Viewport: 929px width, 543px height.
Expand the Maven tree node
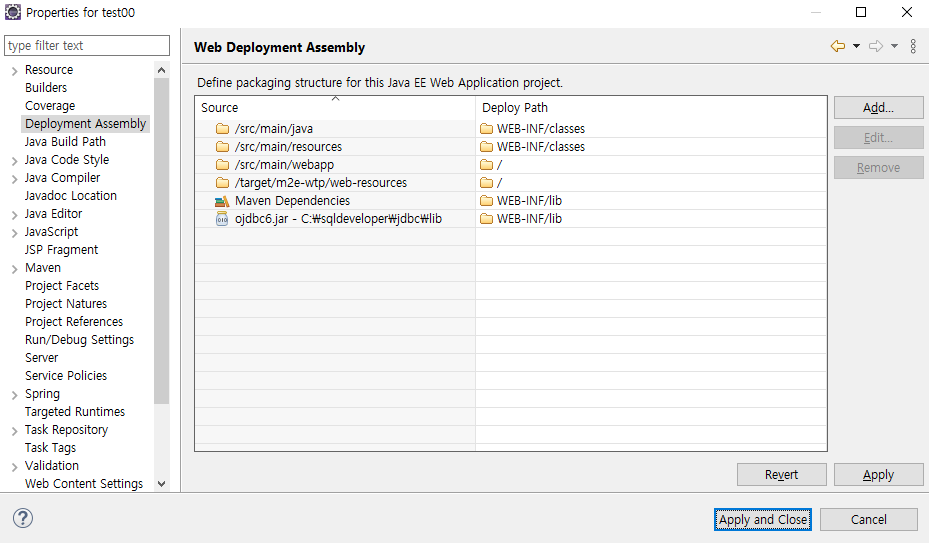pos(14,269)
